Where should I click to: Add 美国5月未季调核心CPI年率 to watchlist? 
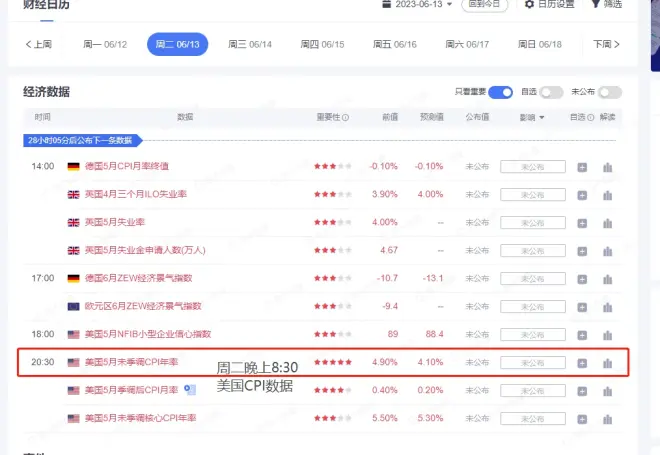point(583,418)
